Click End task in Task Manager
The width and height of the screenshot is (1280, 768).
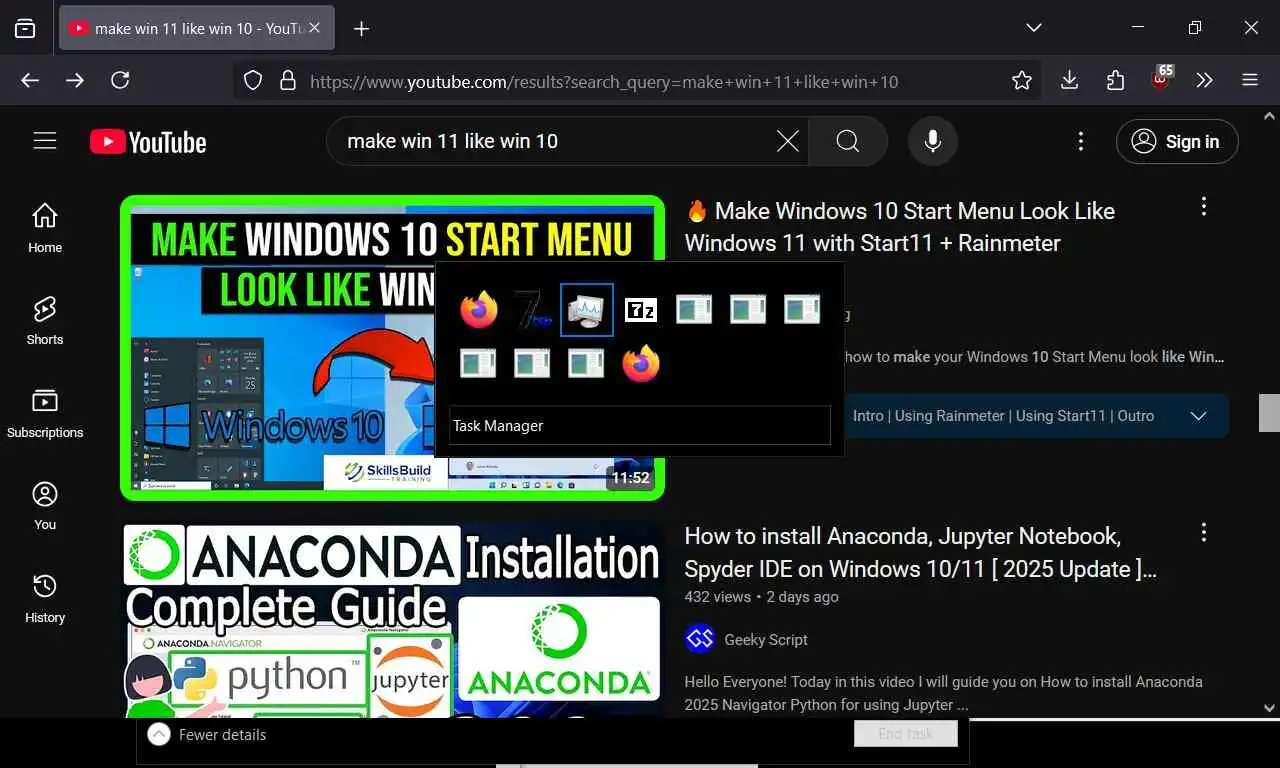click(905, 734)
